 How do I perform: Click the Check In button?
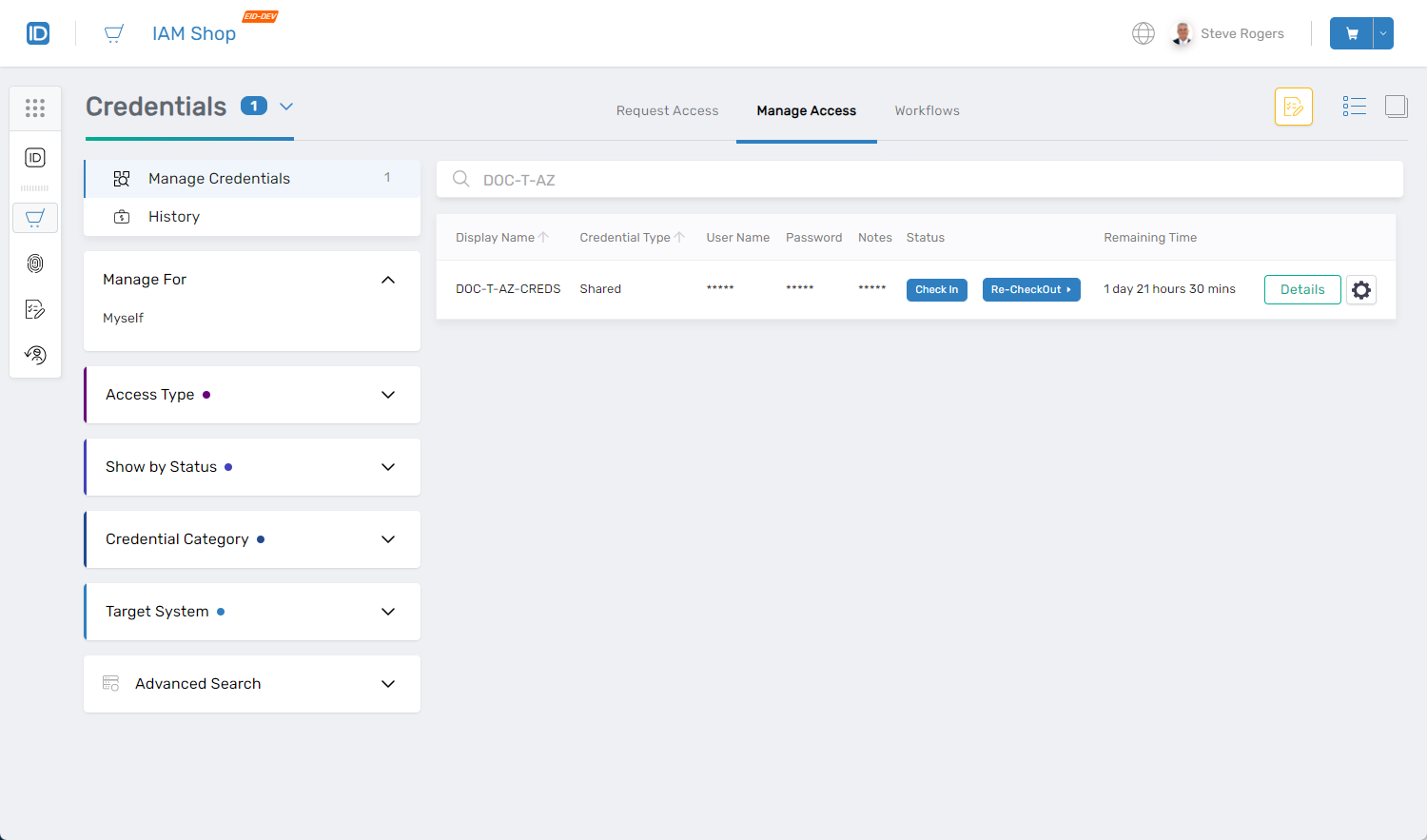(x=936, y=290)
